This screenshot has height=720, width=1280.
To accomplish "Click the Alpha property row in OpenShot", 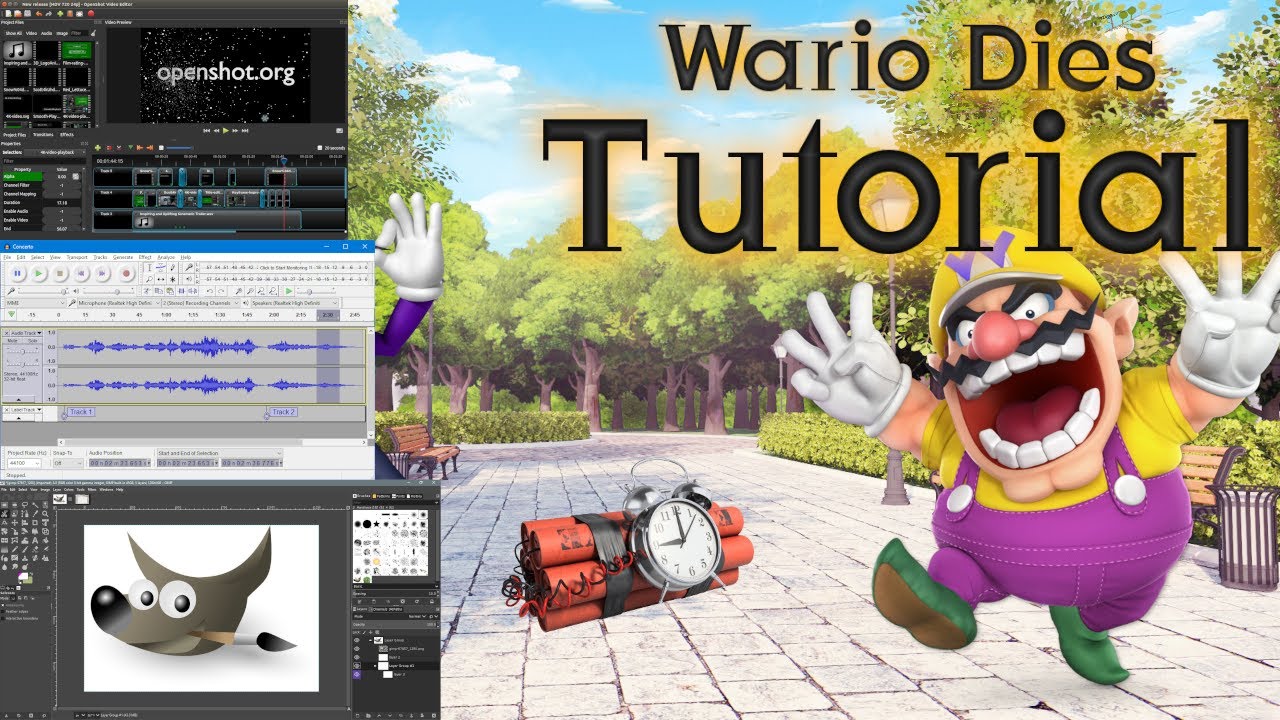I will tap(41, 176).
